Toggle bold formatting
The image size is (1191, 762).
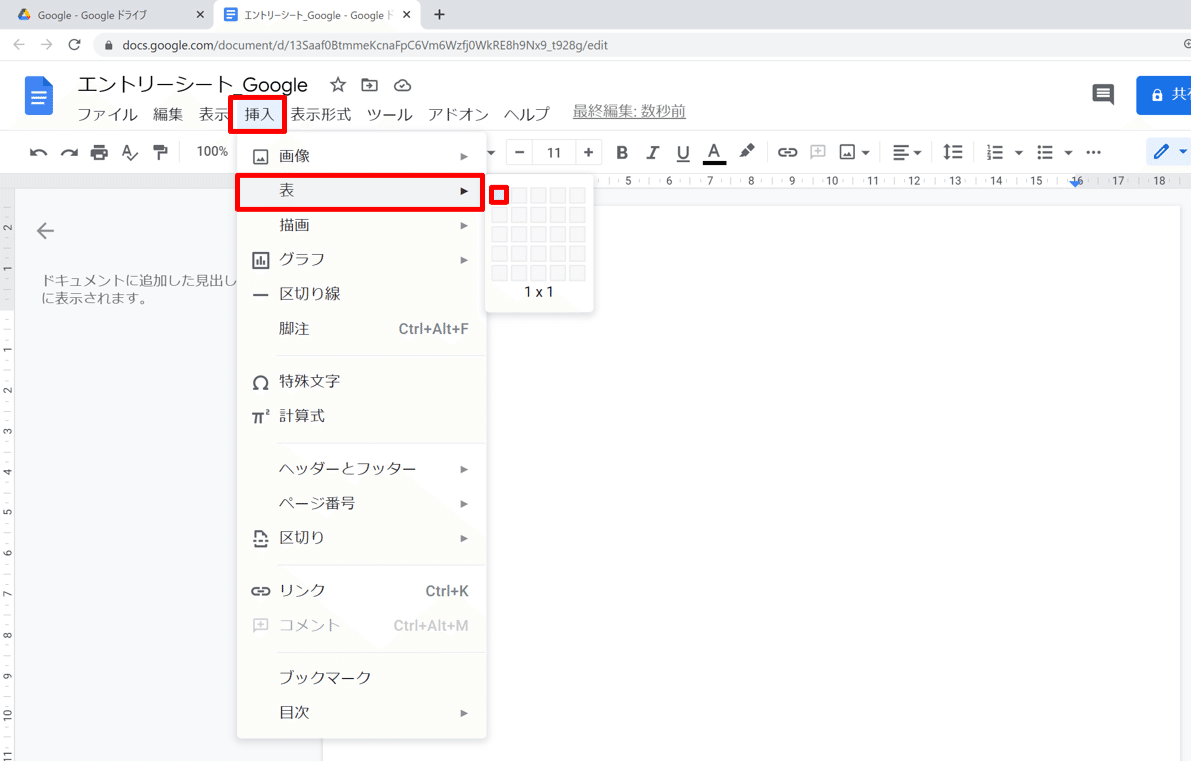coord(622,152)
